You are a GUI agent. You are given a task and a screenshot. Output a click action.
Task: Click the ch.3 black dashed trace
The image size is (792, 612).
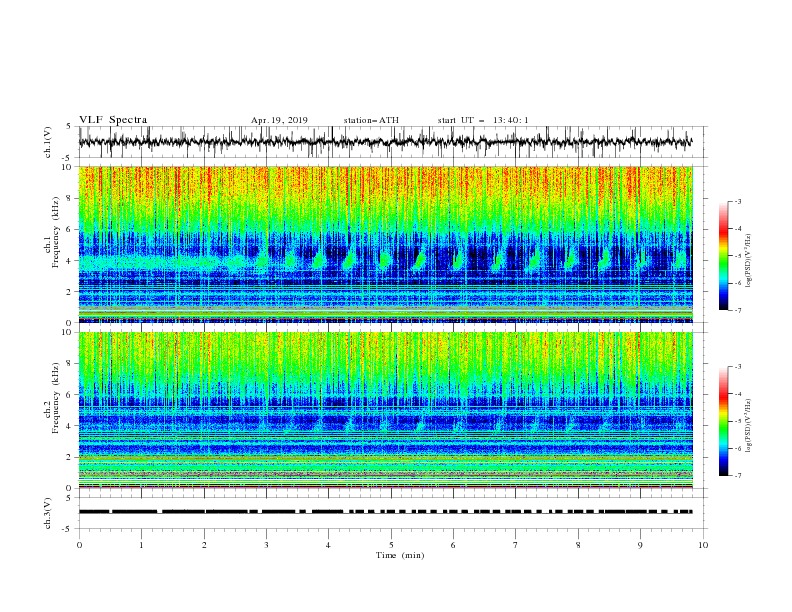click(x=385, y=512)
